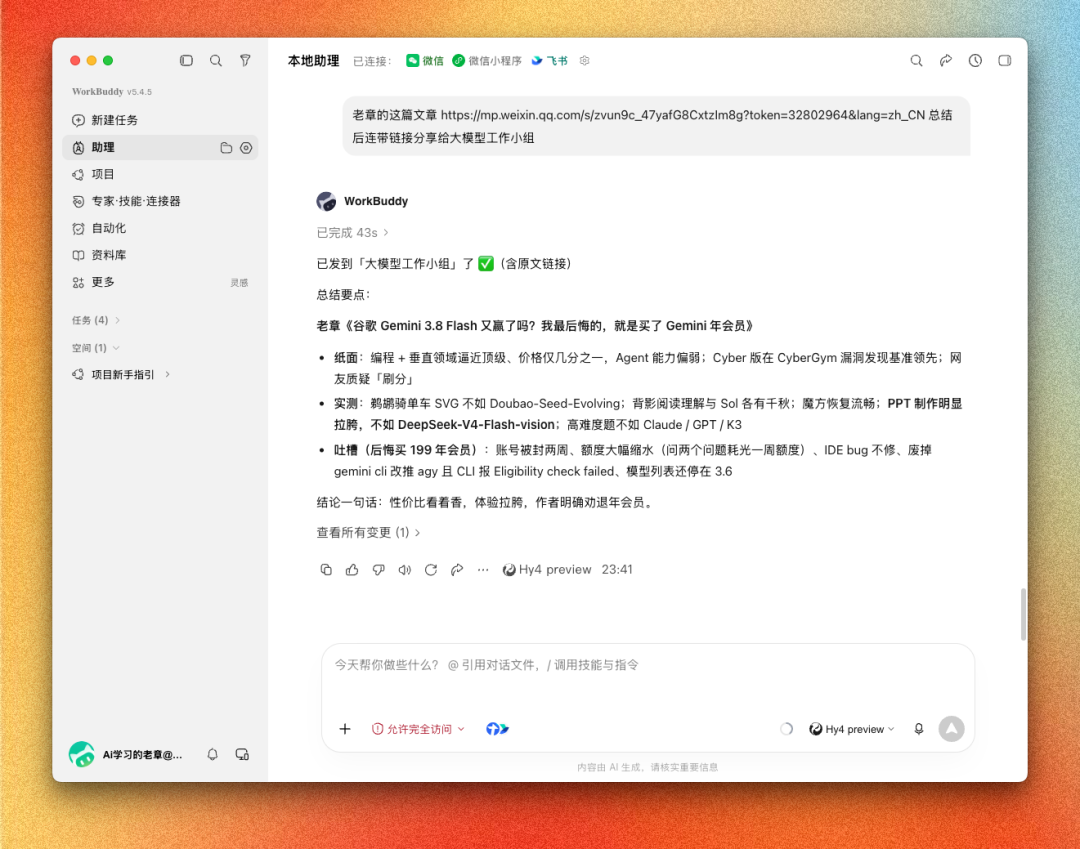Open 自动化 in the sidebar

coord(160,228)
